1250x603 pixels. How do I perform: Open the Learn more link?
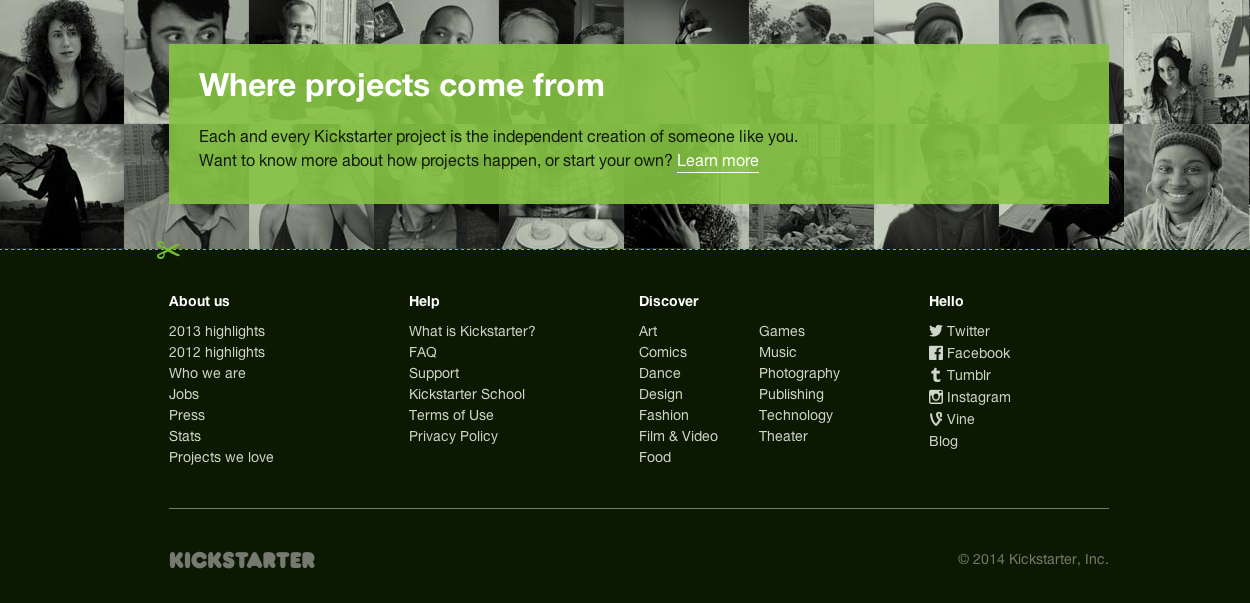[717, 161]
